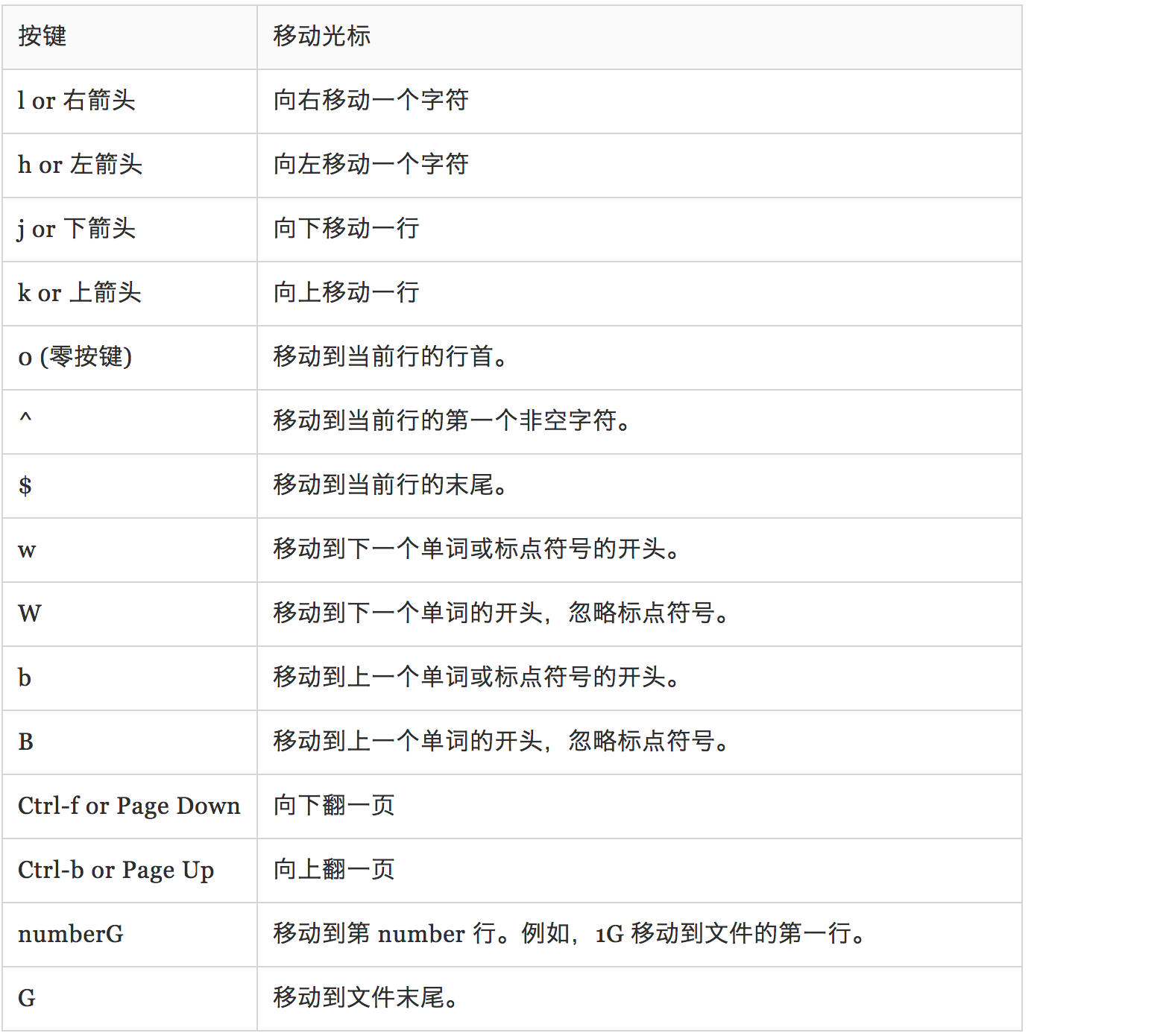Viewport: 1169px width, 1036px height.
Task: Click the uppercase "W" key cell
Action: pos(29,613)
